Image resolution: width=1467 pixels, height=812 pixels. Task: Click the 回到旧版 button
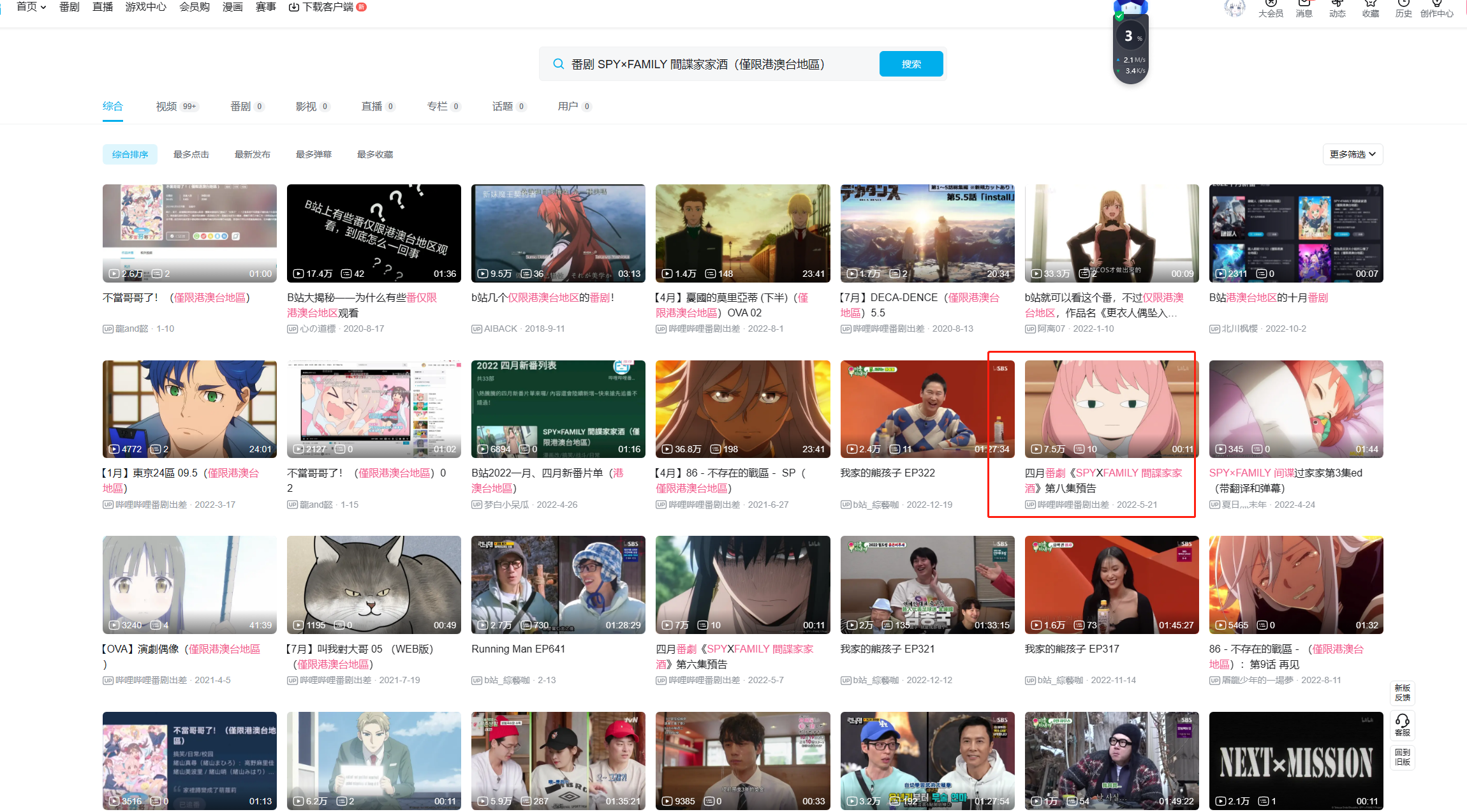pos(1403,757)
